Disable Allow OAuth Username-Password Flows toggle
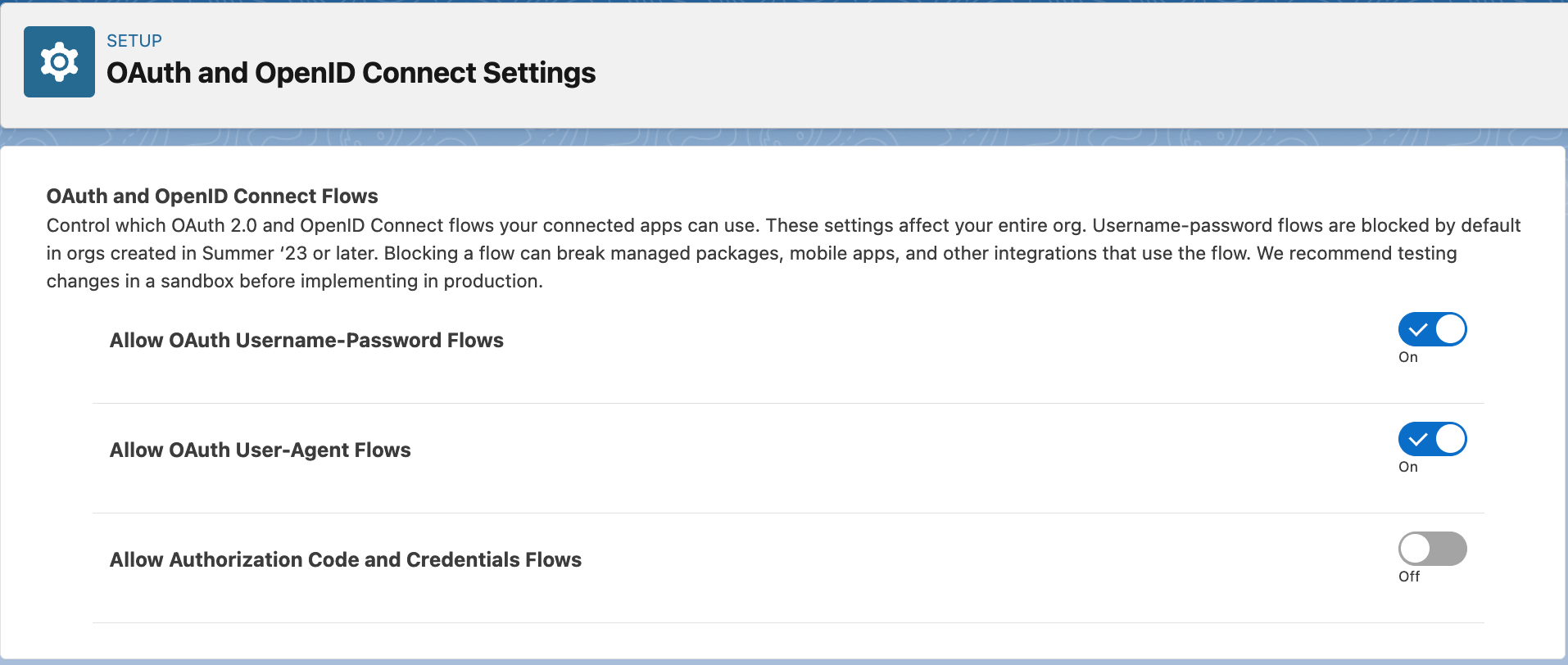 click(x=1432, y=329)
